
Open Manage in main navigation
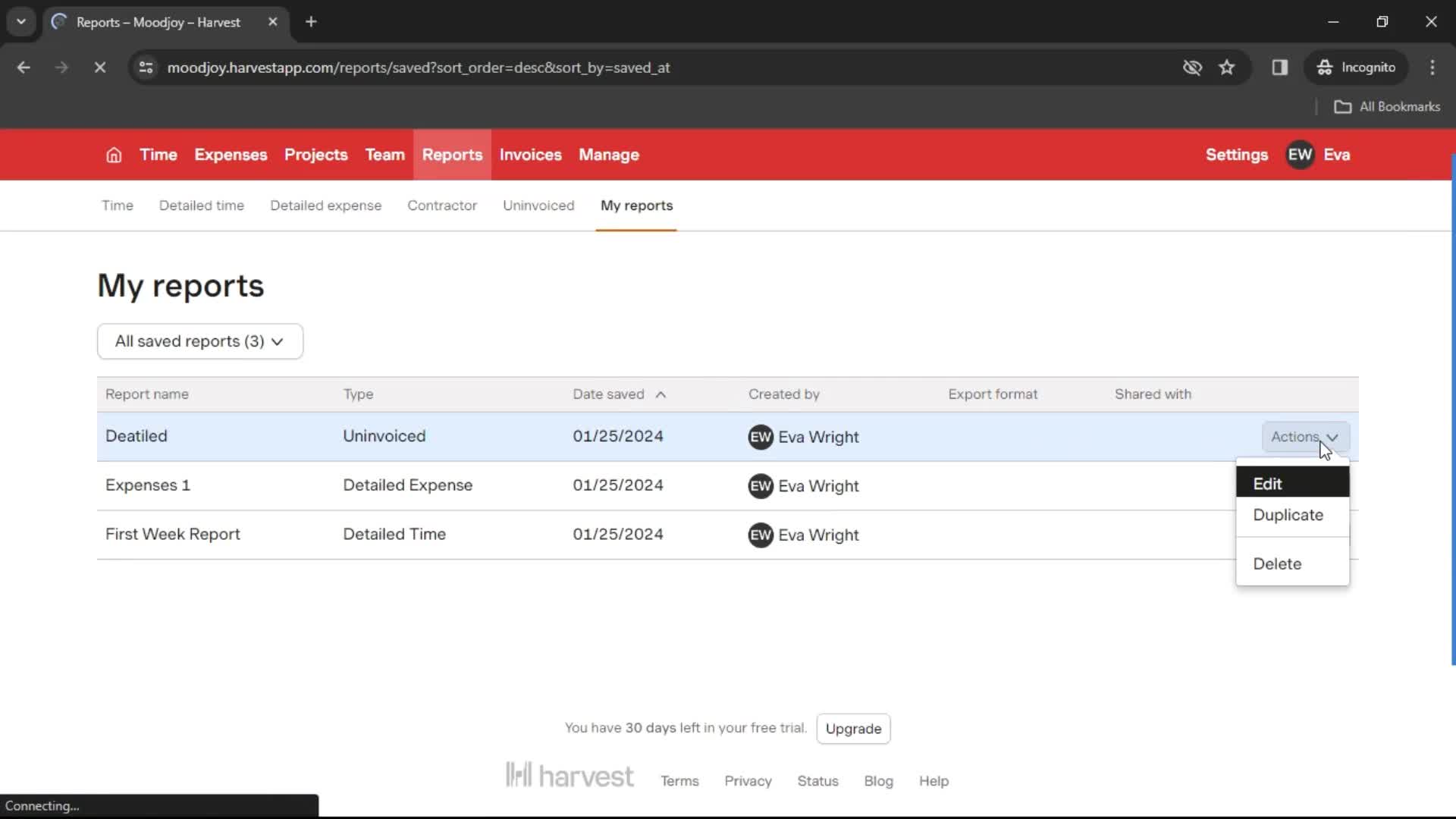coord(609,155)
